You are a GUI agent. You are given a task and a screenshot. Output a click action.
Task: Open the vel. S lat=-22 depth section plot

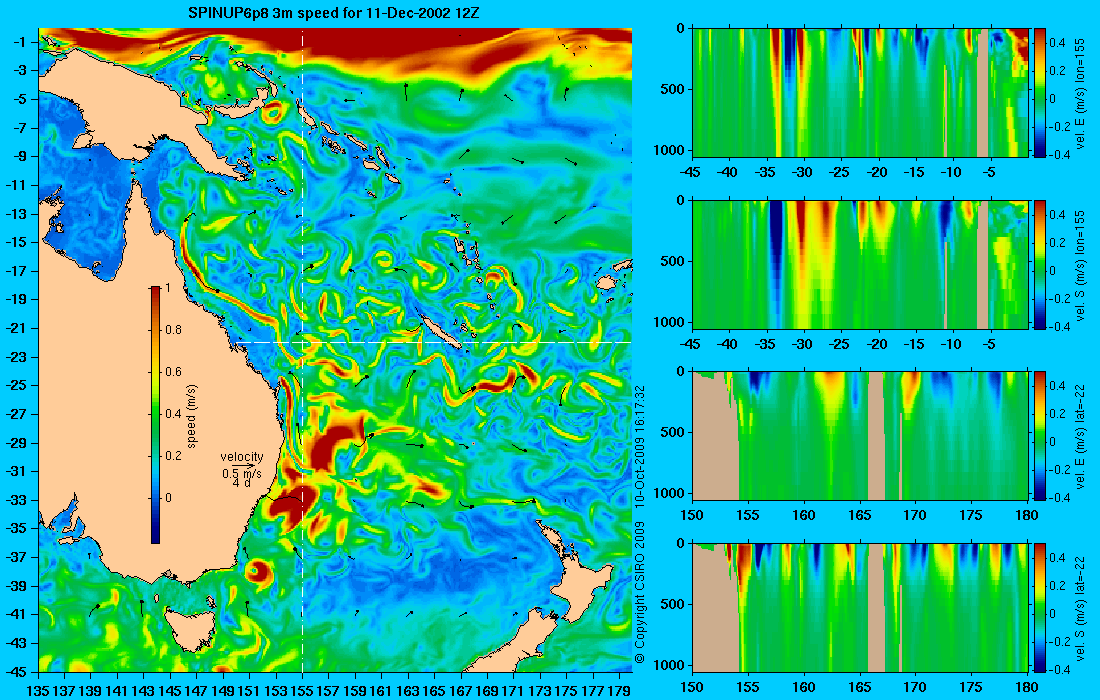tap(860, 607)
